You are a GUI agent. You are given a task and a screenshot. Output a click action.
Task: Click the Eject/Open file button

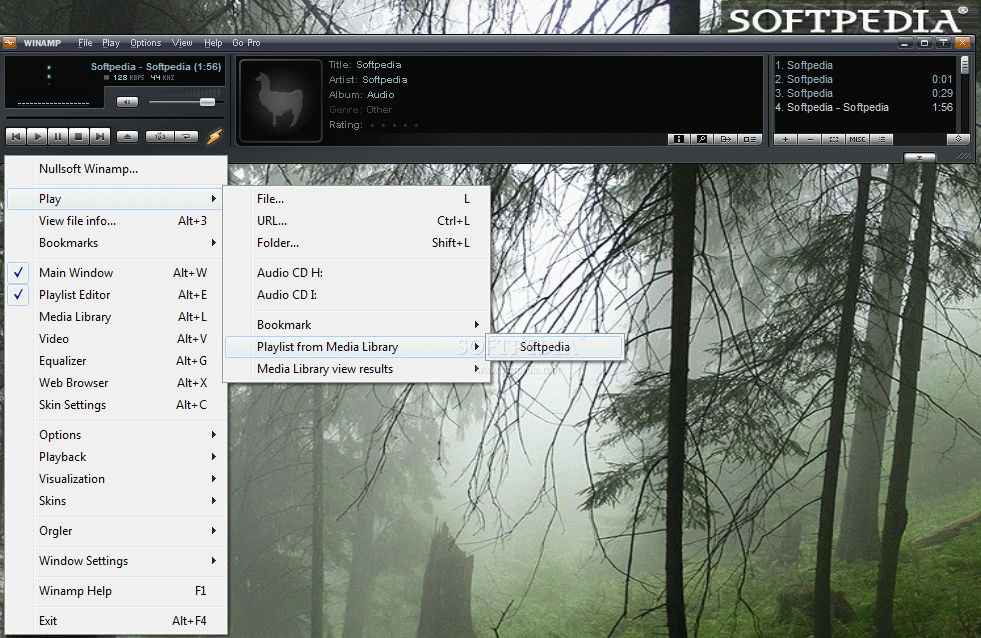pyautogui.click(x=127, y=136)
